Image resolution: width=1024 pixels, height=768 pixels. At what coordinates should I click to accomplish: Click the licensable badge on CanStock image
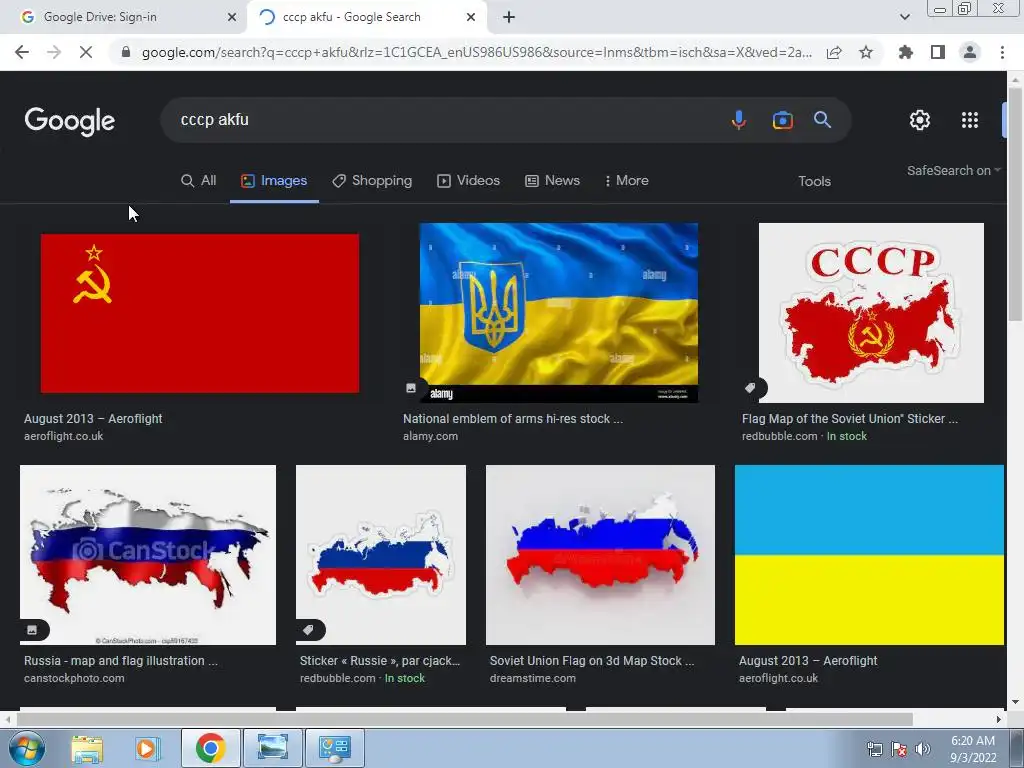(32, 630)
